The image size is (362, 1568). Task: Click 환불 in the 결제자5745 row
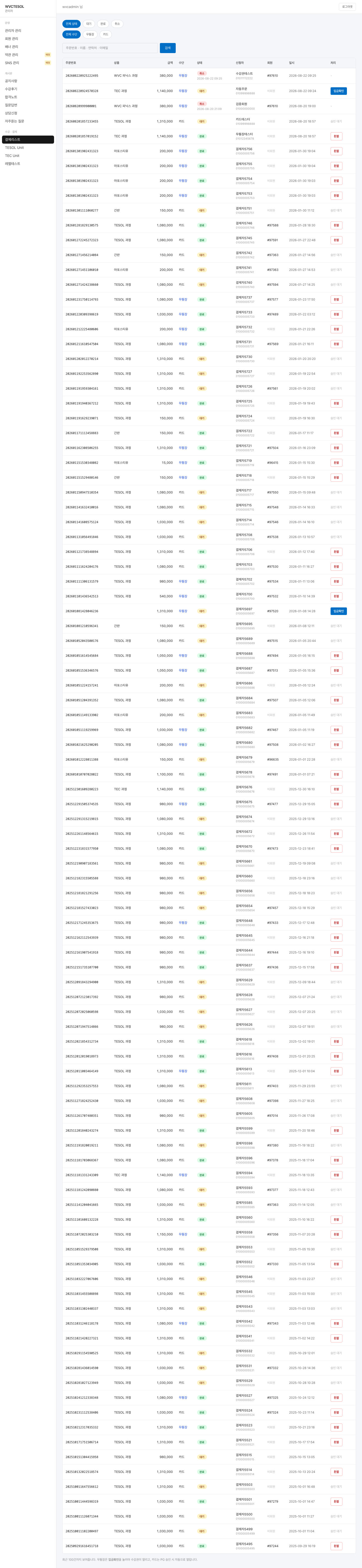pyautogui.click(x=336, y=240)
